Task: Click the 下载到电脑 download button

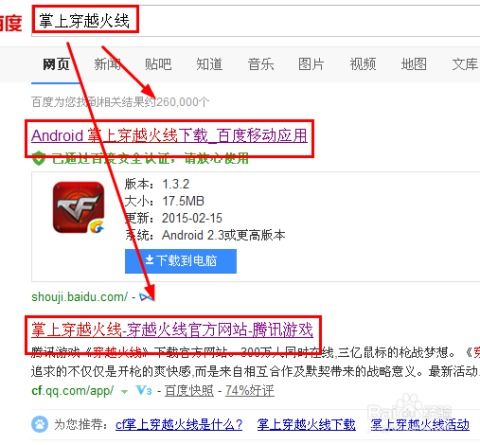Action: coord(181,261)
